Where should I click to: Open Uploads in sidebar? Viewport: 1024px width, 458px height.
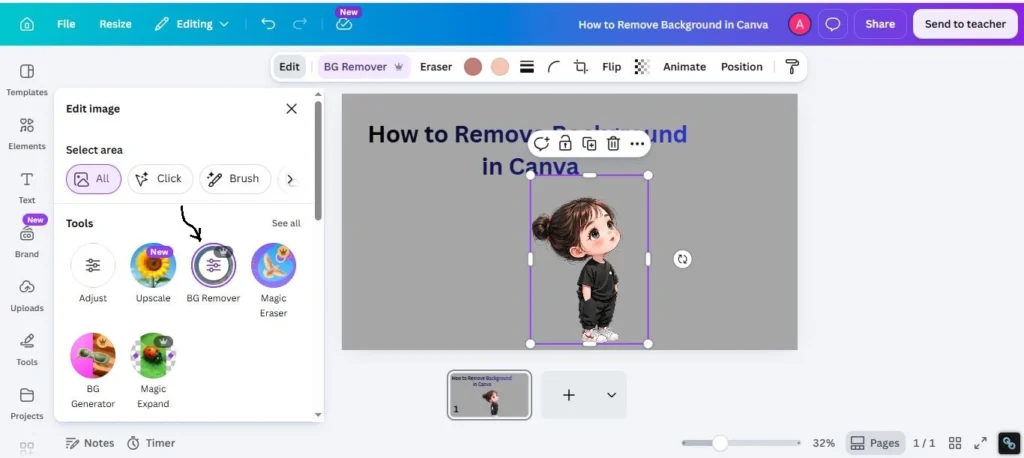pos(27,296)
